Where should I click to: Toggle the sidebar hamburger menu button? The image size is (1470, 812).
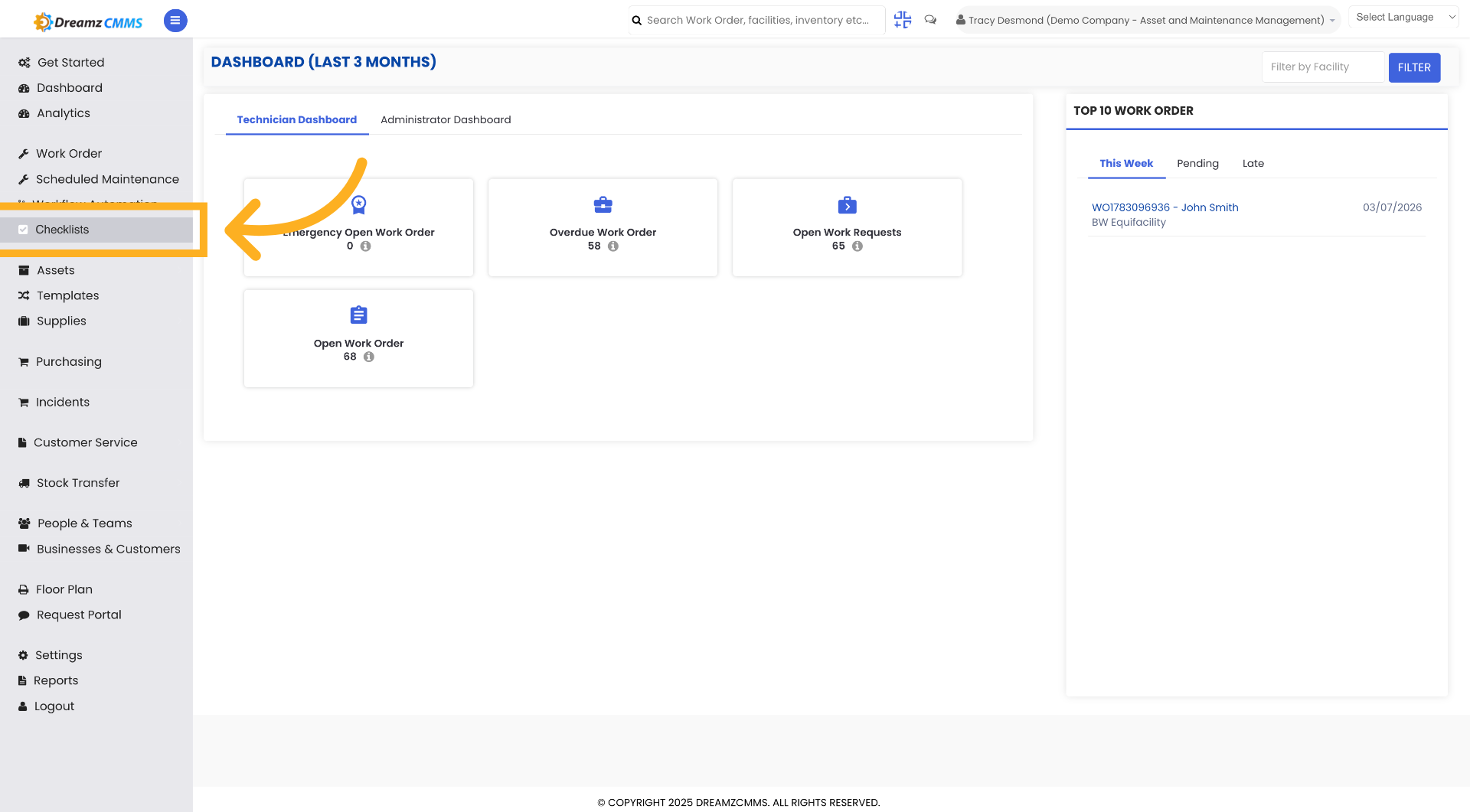(175, 21)
